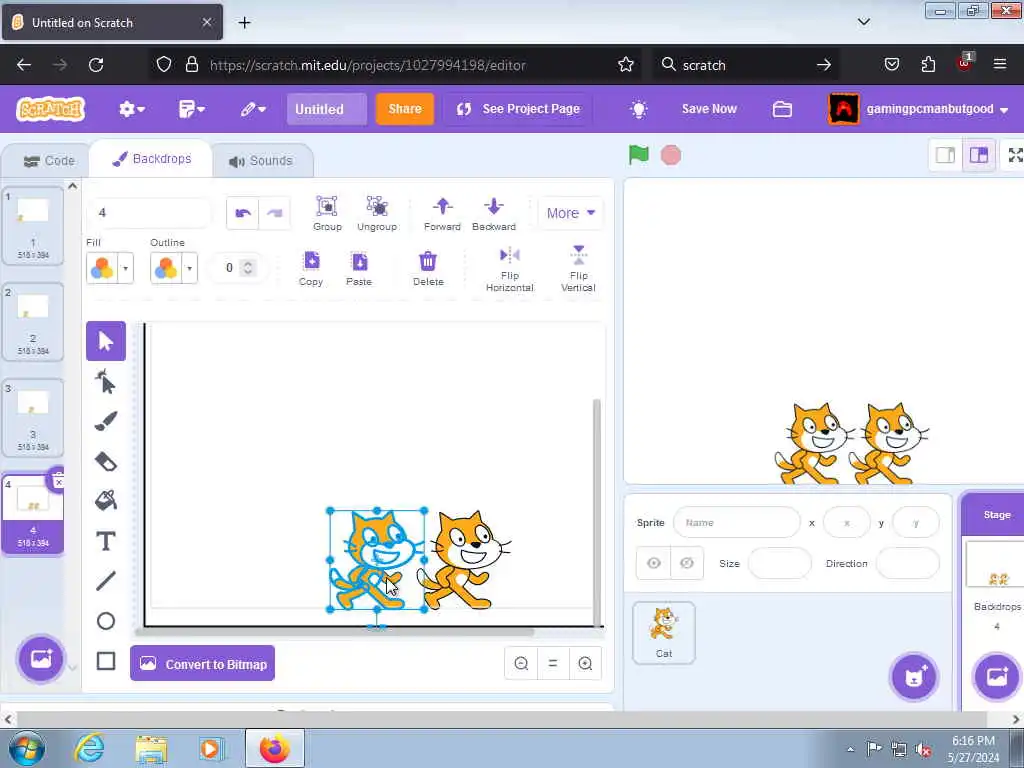Switch to the Code tab
The height and width of the screenshot is (768, 1024).
tap(49, 161)
